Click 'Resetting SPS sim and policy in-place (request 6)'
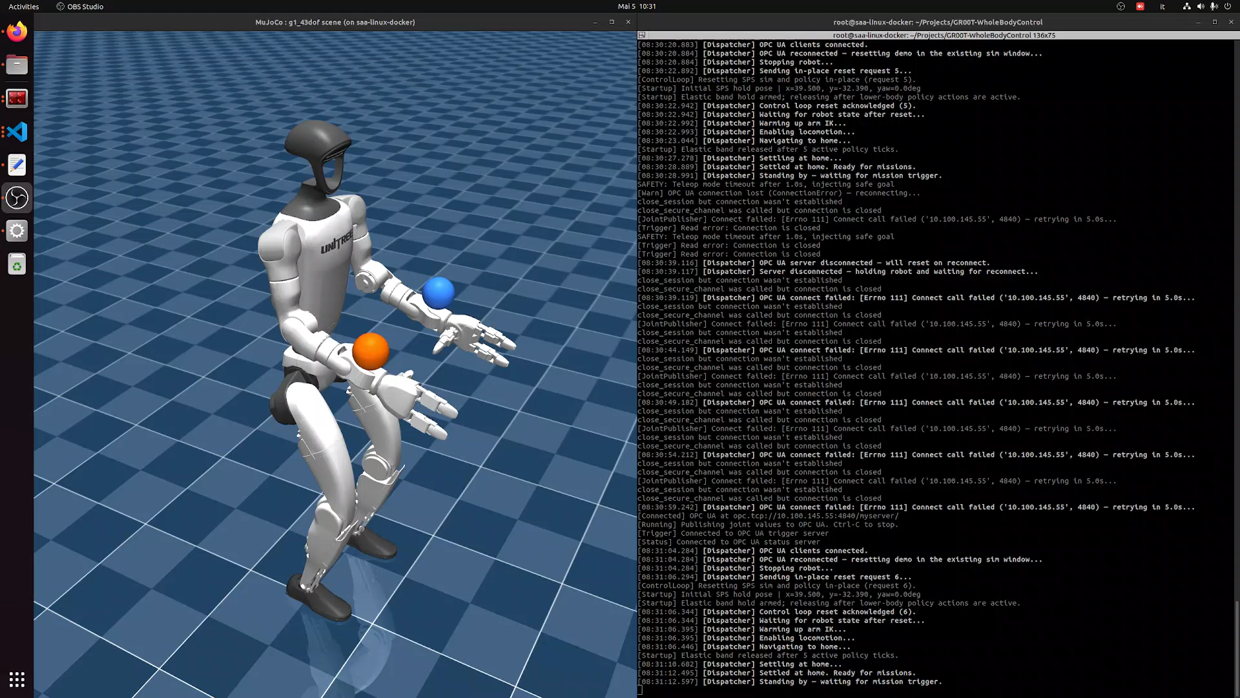 (x=776, y=586)
